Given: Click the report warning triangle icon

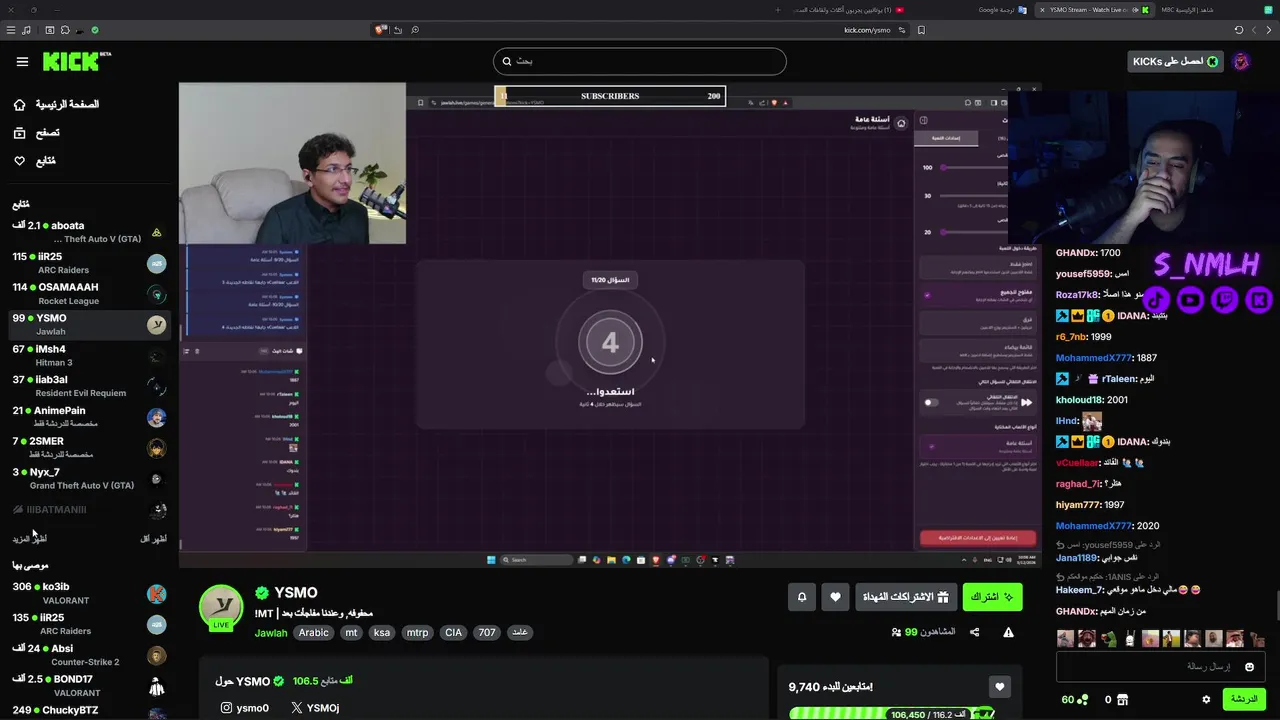Looking at the screenshot, I should [1008, 632].
